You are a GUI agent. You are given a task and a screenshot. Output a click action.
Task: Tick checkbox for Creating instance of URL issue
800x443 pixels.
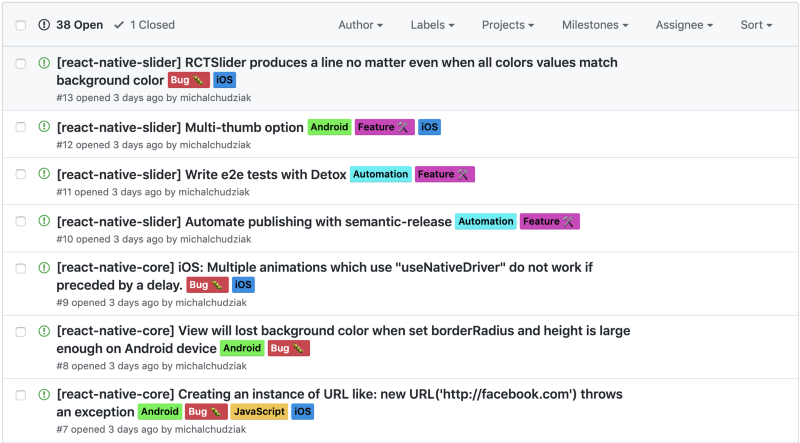click(20, 395)
